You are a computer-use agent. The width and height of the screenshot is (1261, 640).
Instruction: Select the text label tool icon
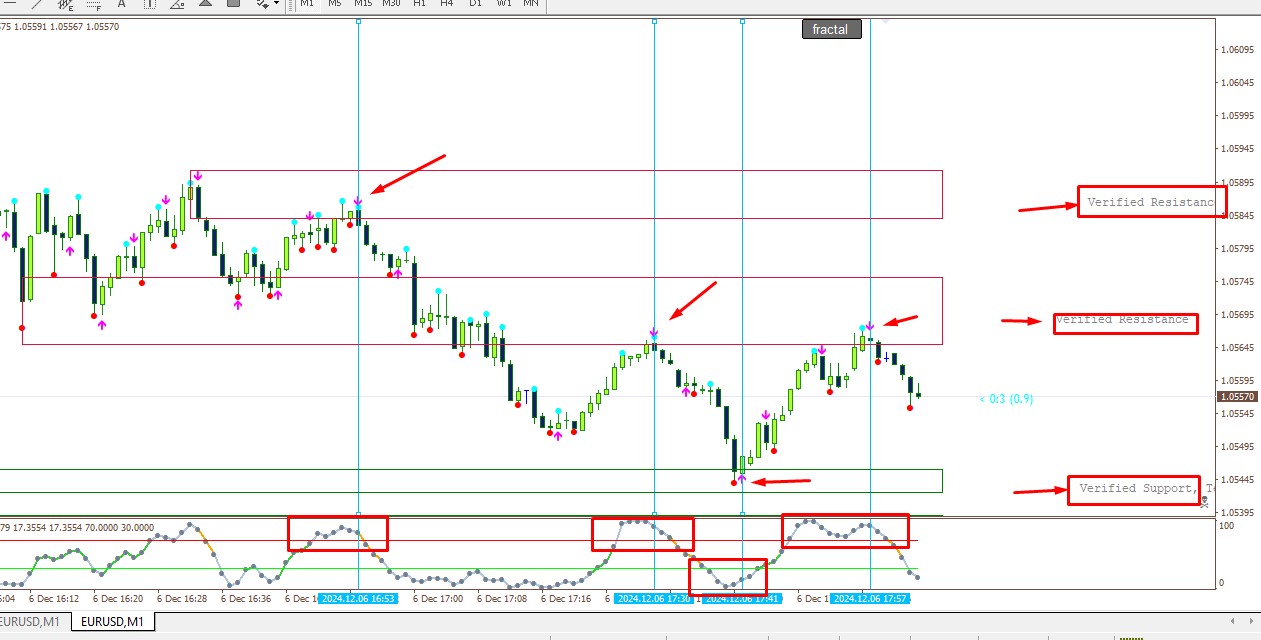(x=150, y=4)
